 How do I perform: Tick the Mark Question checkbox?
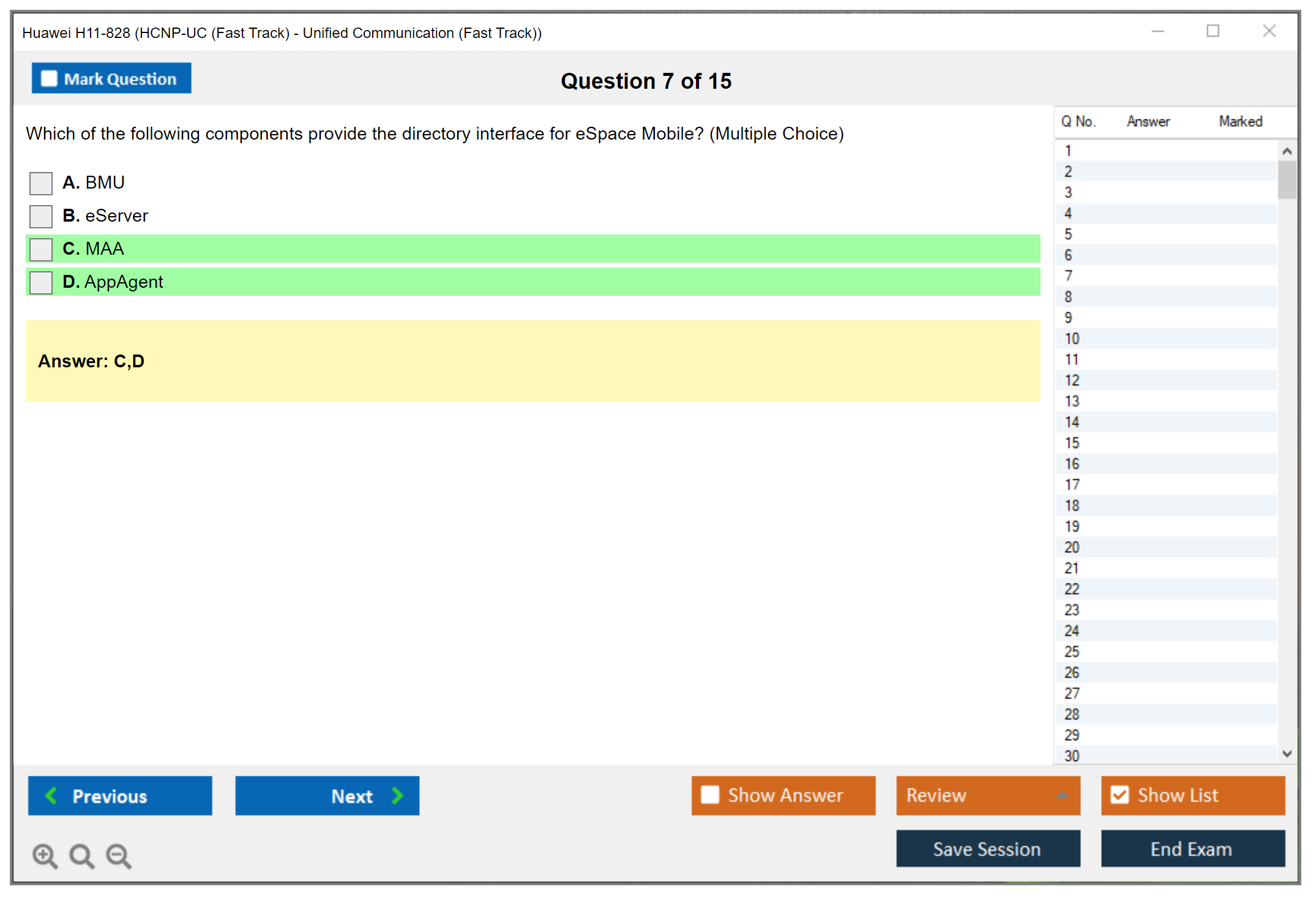(x=49, y=79)
